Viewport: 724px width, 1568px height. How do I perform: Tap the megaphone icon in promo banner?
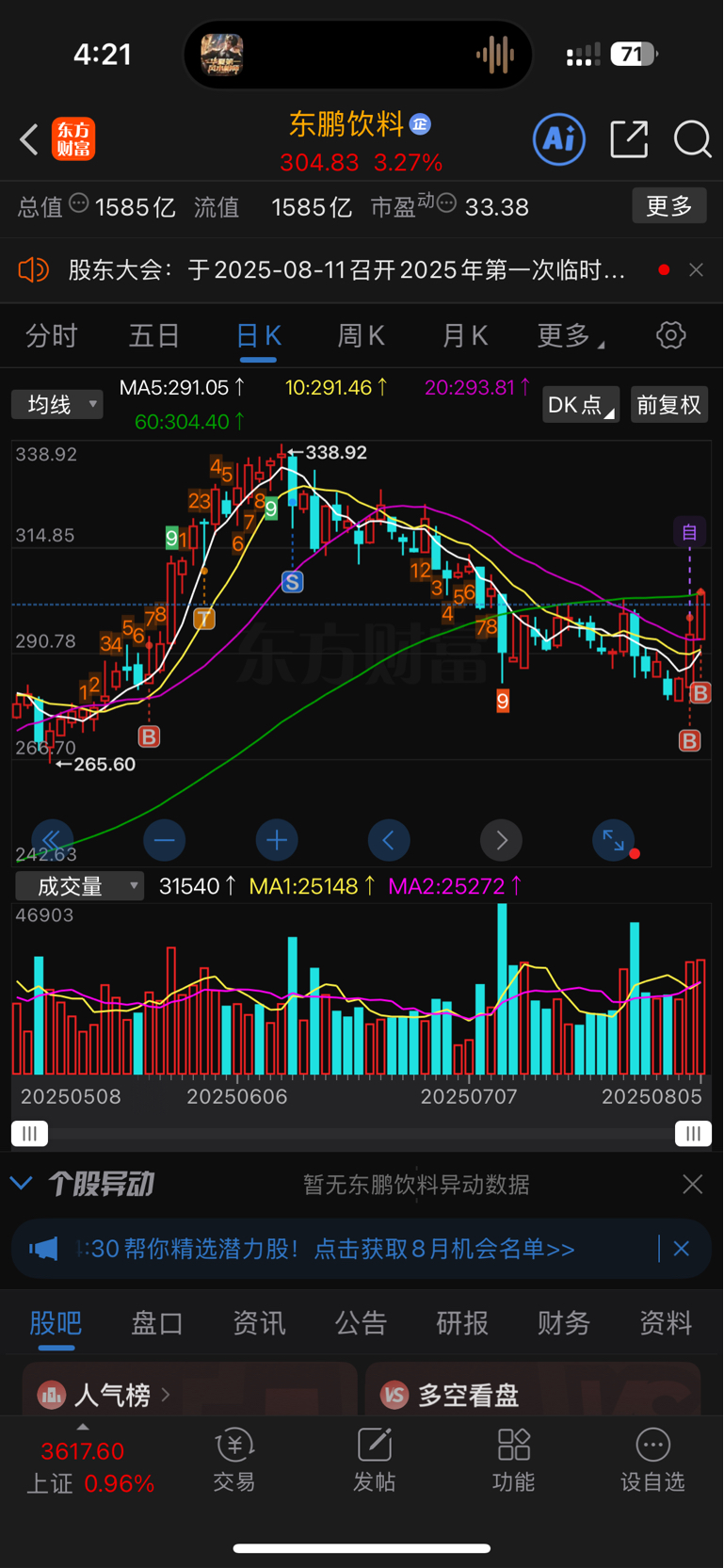43,1249
